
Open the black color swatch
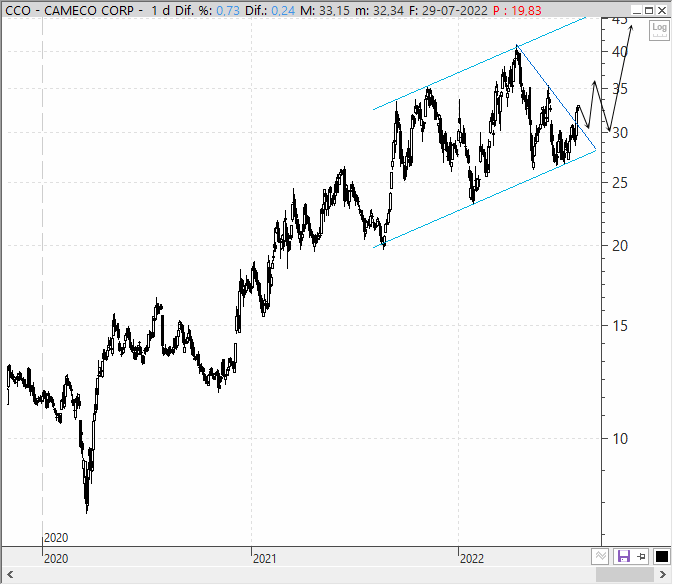(661, 557)
